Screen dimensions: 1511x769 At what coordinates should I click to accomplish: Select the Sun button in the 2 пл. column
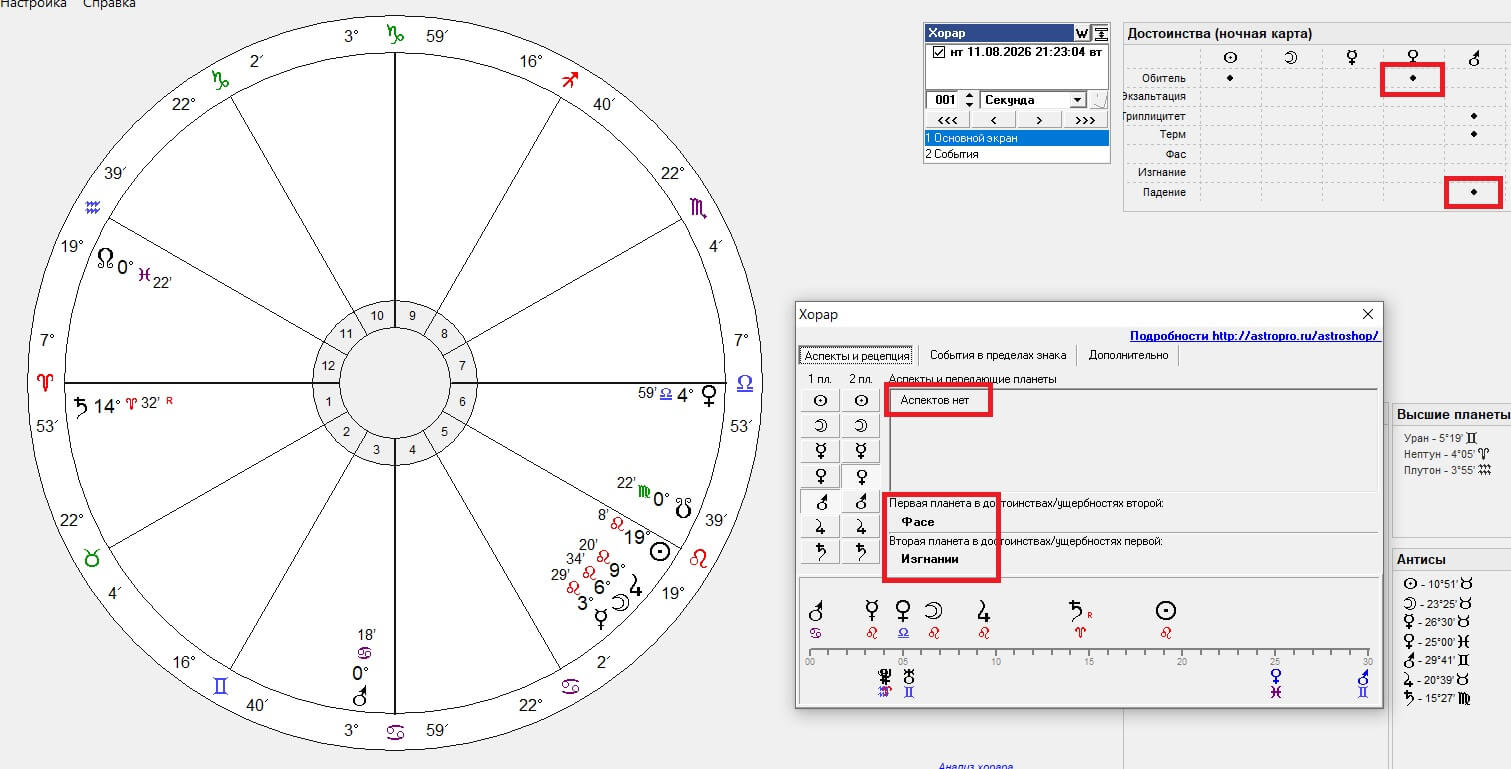click(x=860, y=400)
